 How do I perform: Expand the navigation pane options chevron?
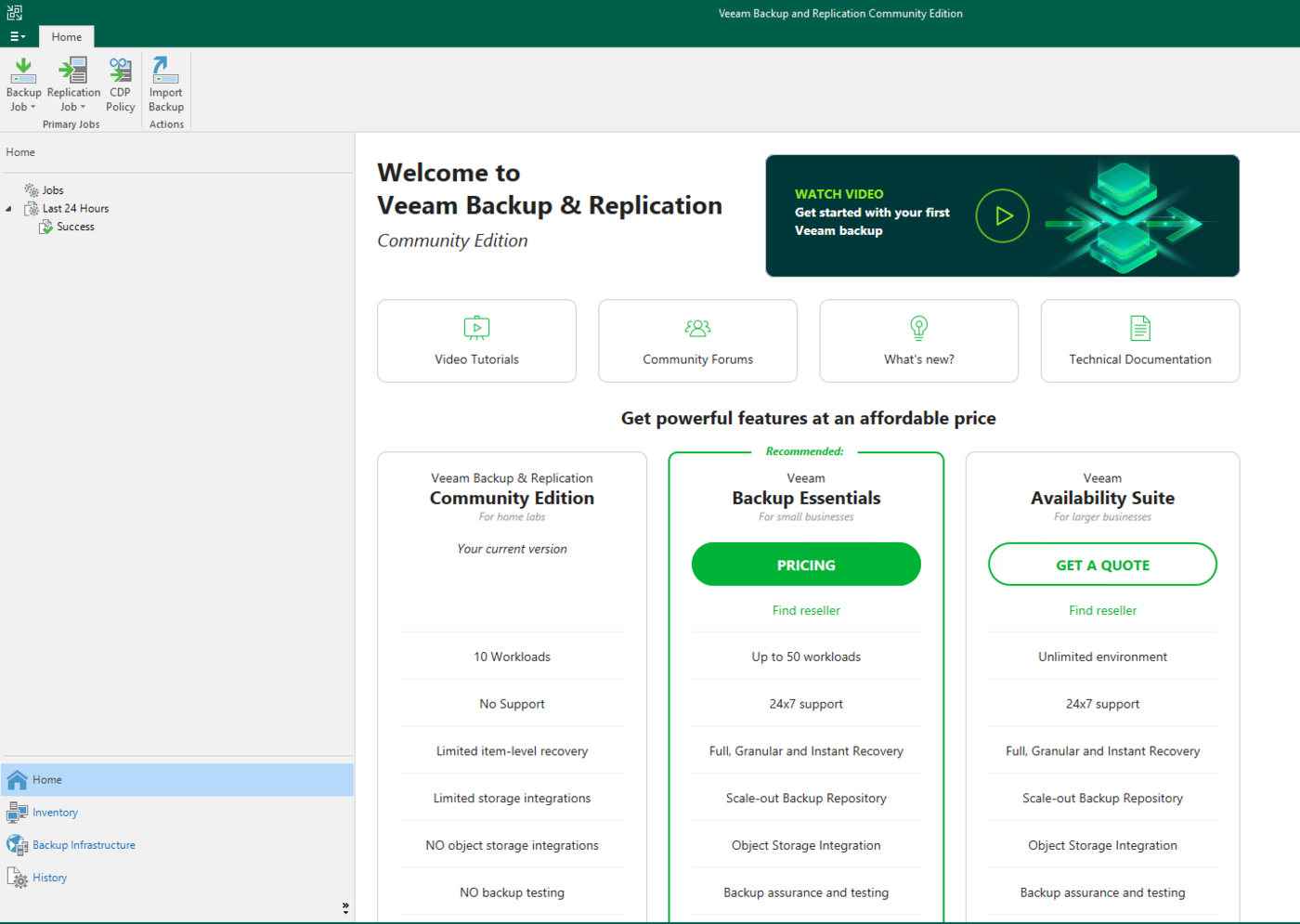coord(345,907)
